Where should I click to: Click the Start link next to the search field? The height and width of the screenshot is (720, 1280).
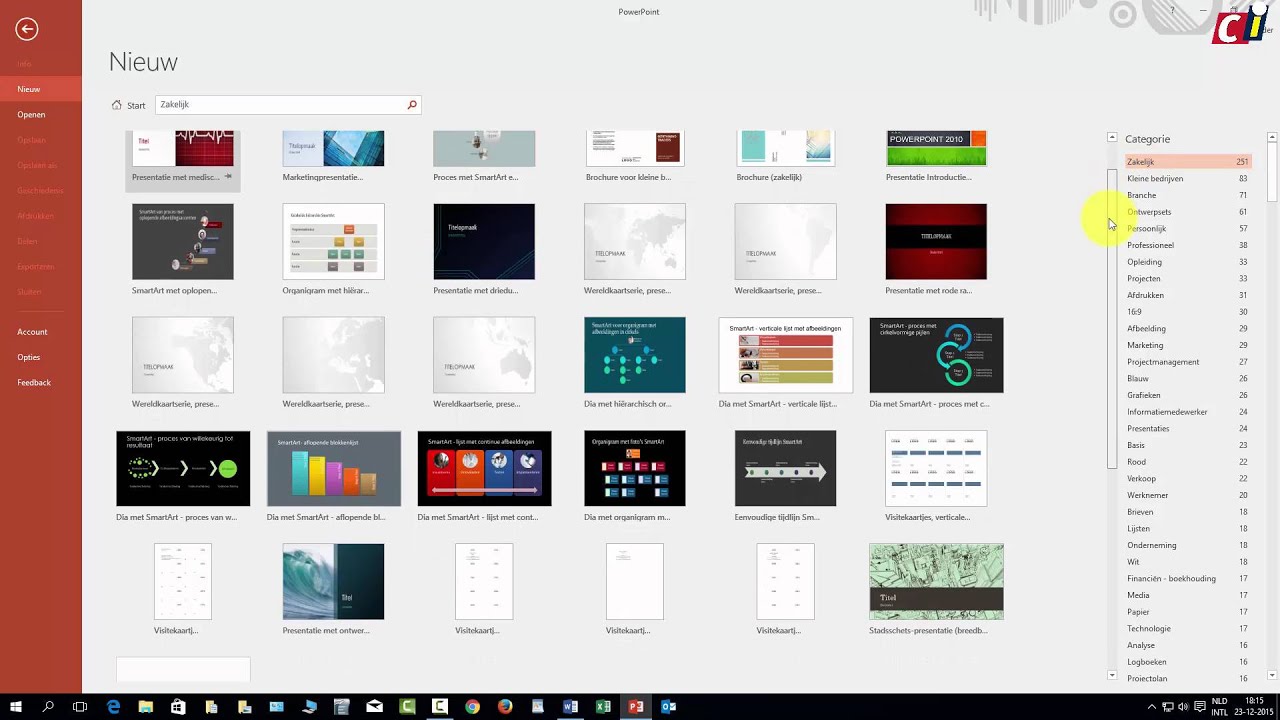pyautogui.click(x=136, y=105)
